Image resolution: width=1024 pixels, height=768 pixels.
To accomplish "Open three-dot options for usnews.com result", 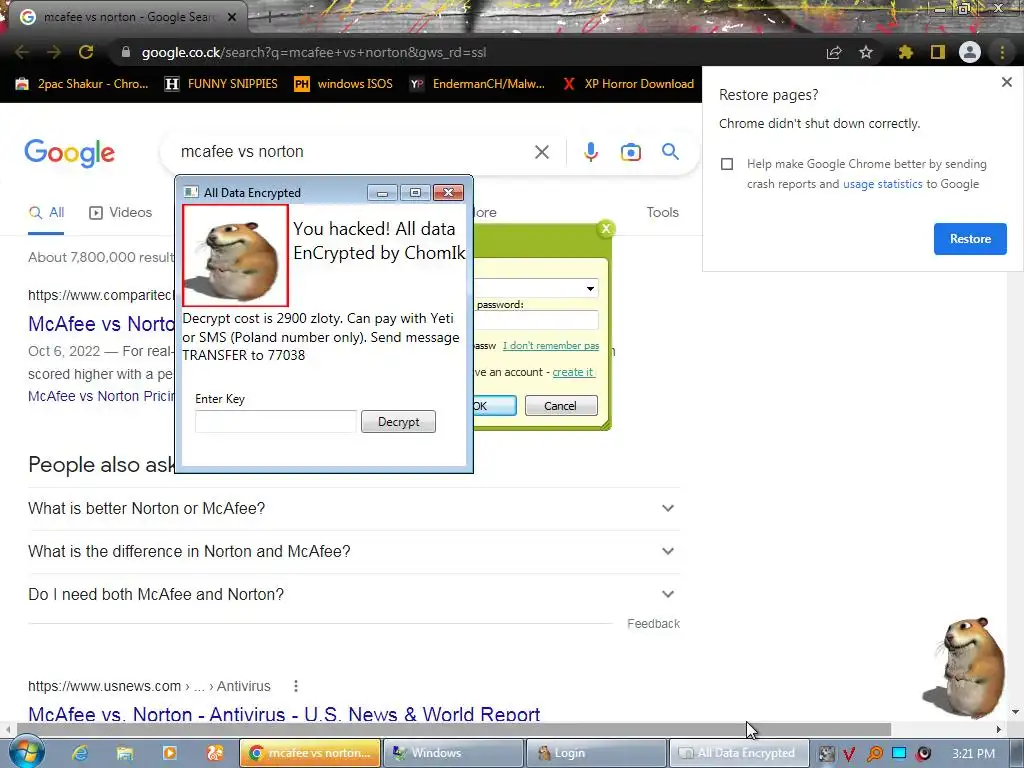I will 296,686.
